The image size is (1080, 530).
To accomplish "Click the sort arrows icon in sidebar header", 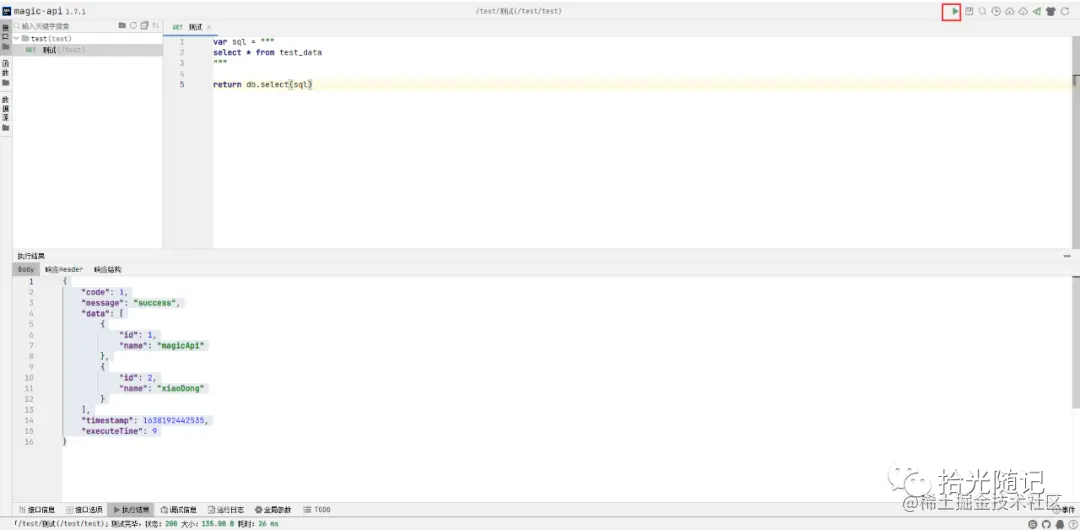I will [156, 26].
